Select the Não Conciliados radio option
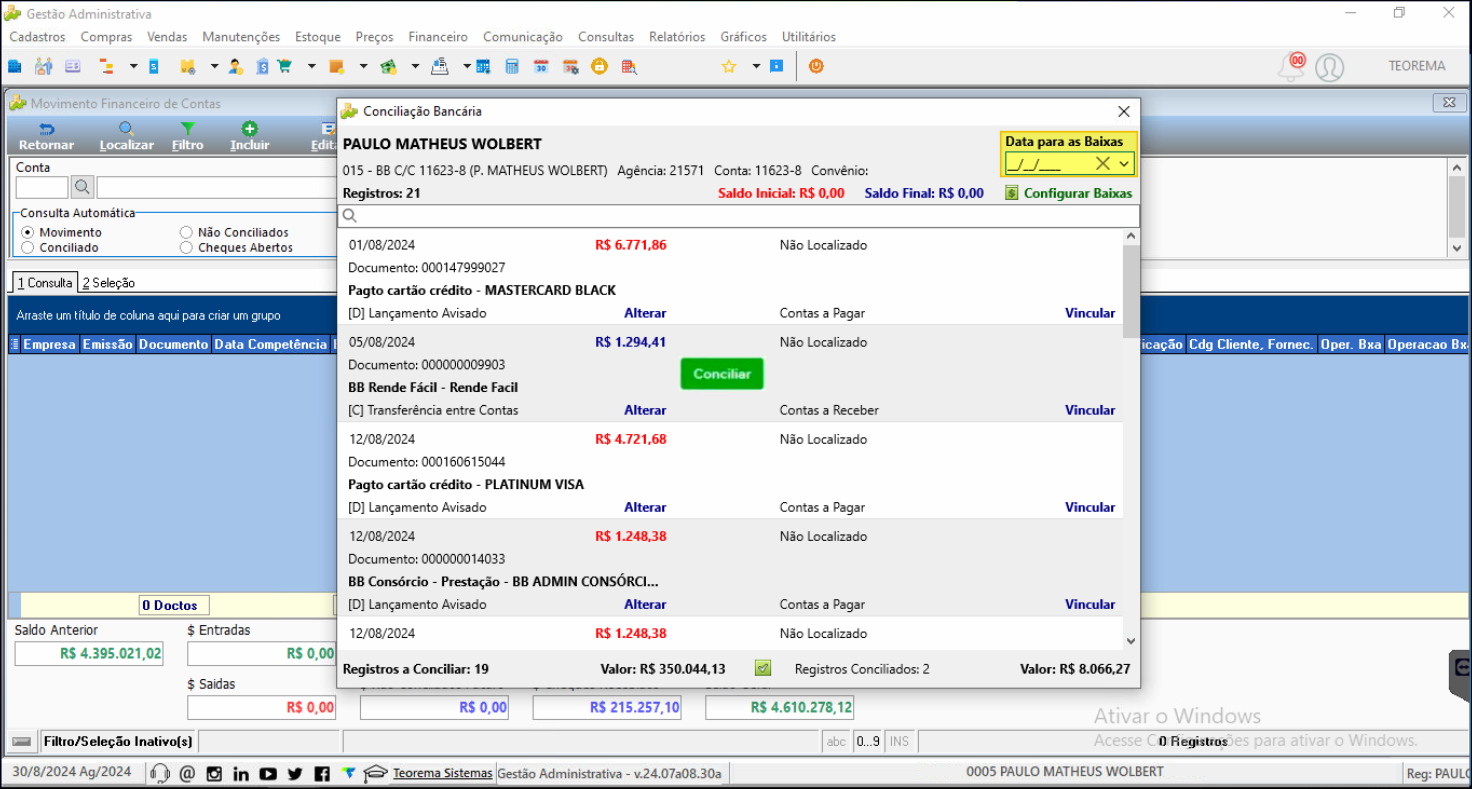This screenshot has height=789, width=1472. tap(186, 232)
